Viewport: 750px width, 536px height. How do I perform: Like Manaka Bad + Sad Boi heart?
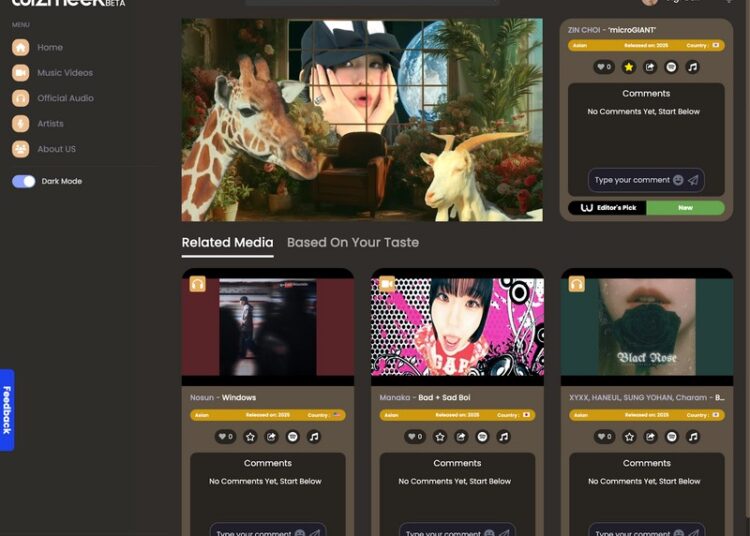[415, 437]
